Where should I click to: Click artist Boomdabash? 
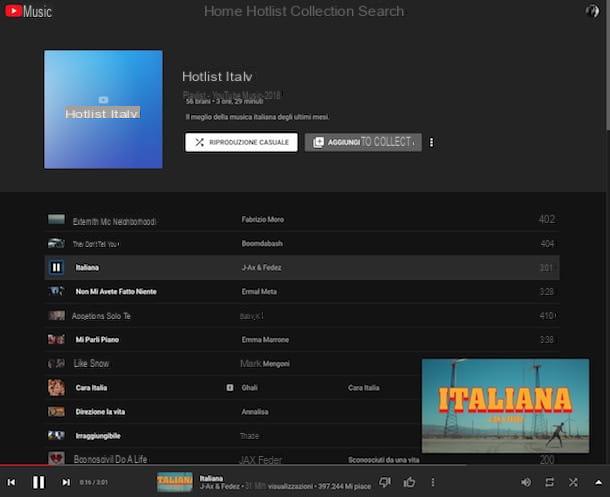(x=262, y=243)
